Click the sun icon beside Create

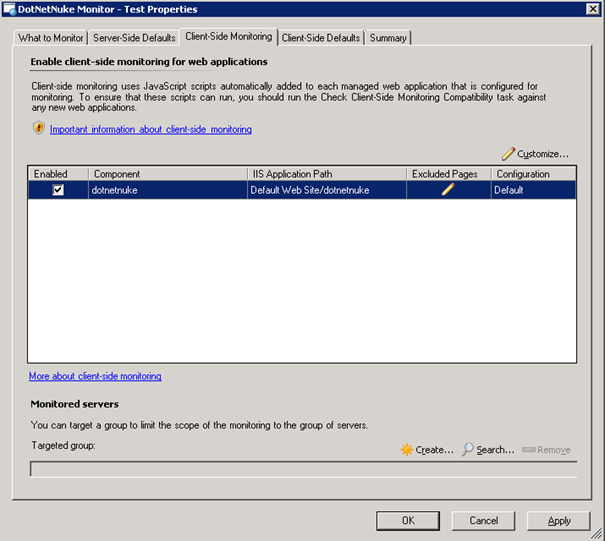tap(407, 450)
